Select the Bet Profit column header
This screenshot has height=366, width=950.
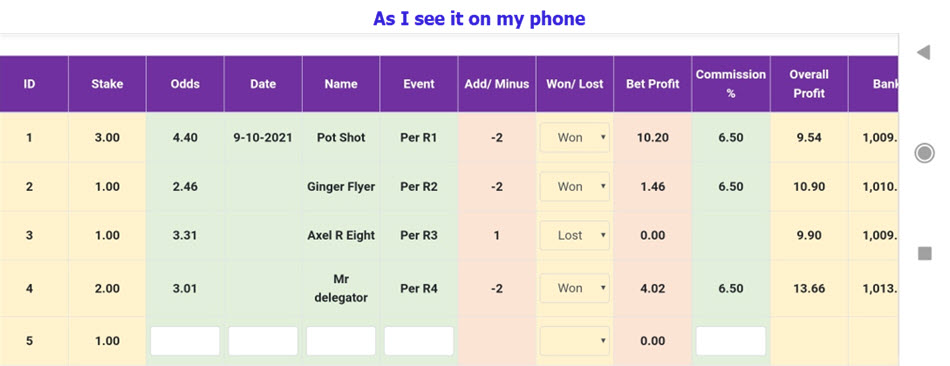tap(653, 84)
